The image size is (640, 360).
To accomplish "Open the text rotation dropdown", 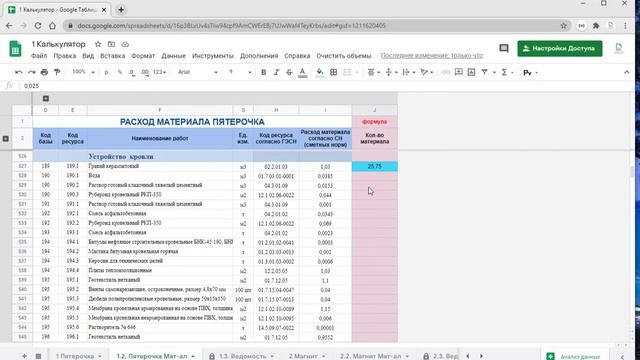I will (x=427, y=72).
